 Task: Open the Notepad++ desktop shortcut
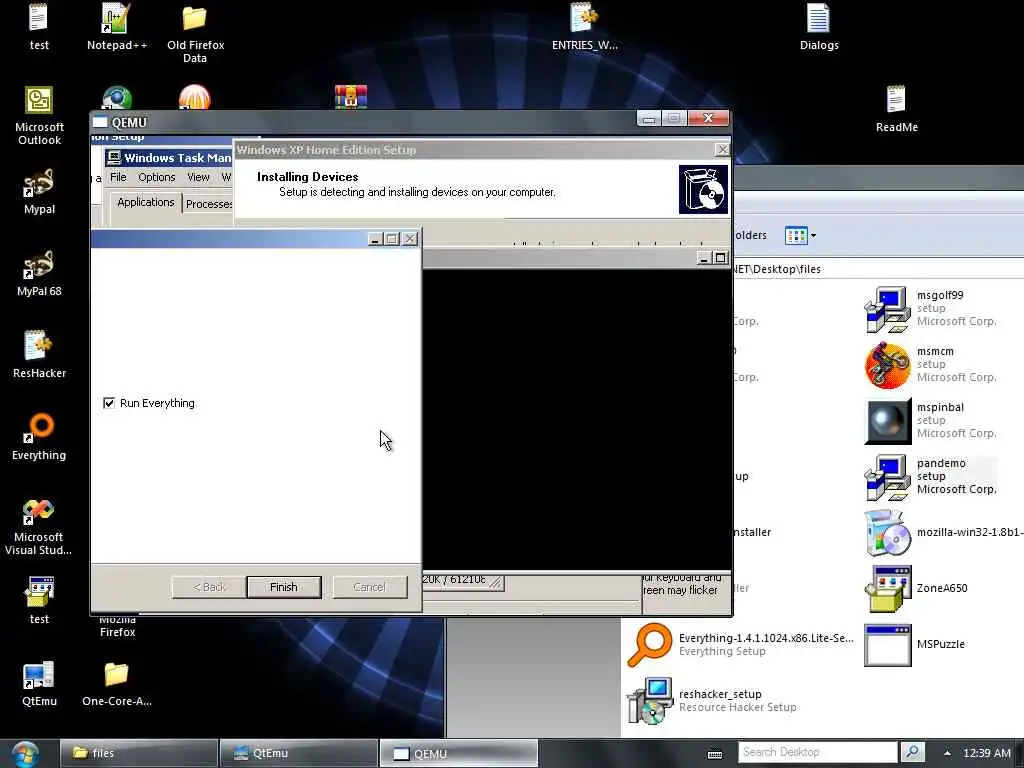[x=117, y=26]
